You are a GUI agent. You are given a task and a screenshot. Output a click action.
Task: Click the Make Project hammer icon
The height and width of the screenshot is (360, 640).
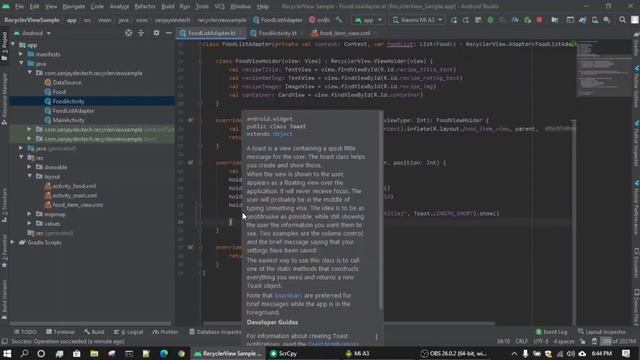coord(339,20)
